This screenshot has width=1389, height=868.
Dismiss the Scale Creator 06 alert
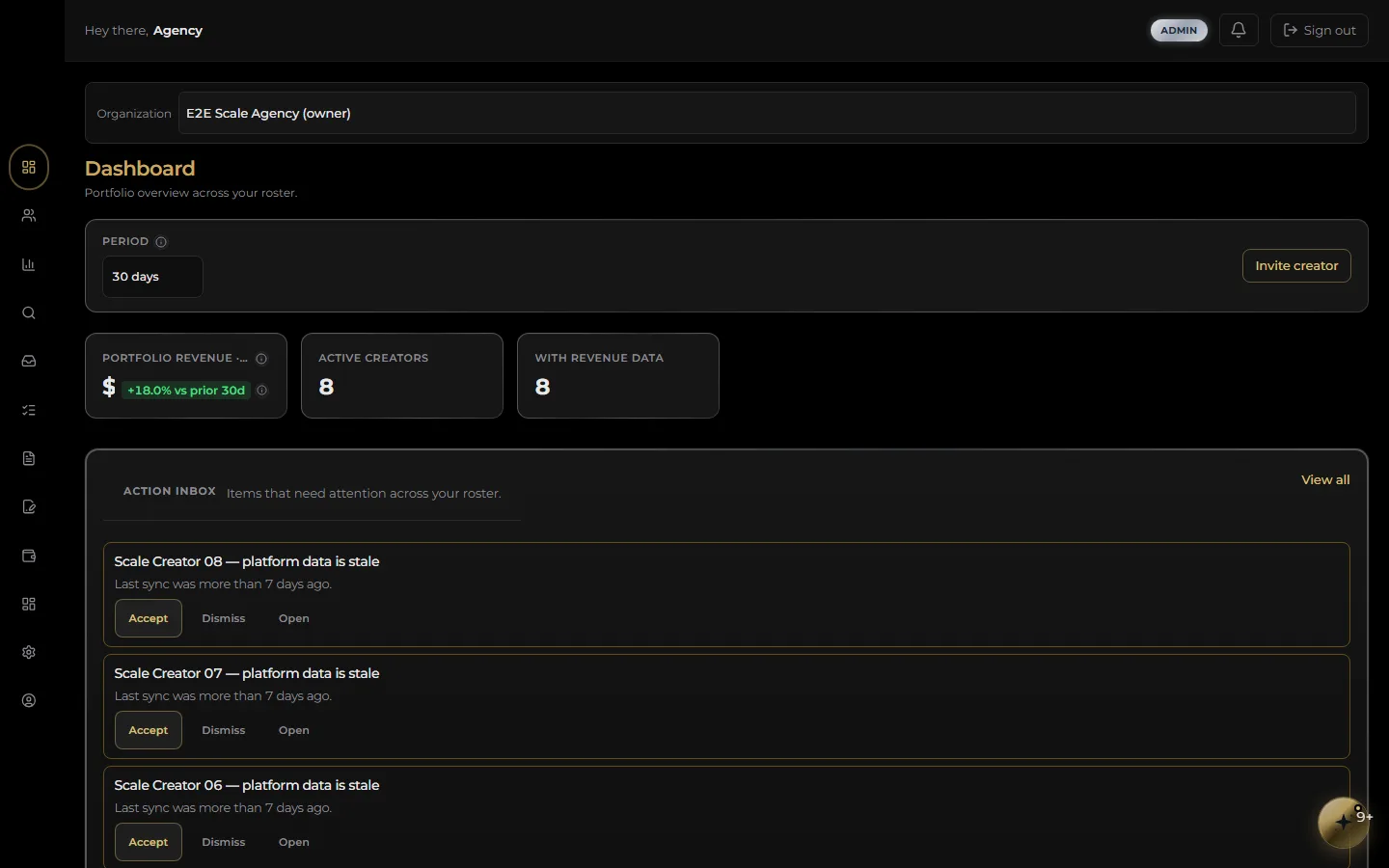(x=224, y=842)
